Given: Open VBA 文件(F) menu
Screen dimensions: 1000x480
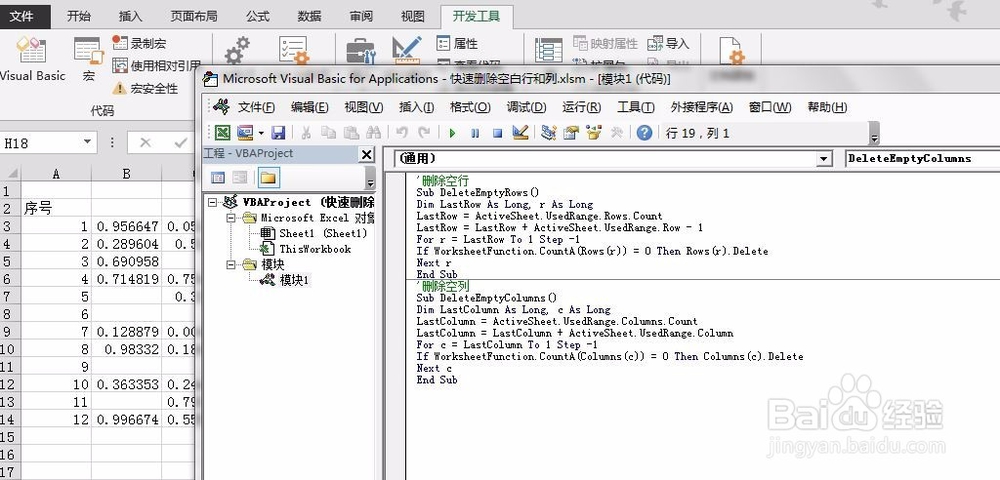Looking at the screenshot, I should [256, 107].
